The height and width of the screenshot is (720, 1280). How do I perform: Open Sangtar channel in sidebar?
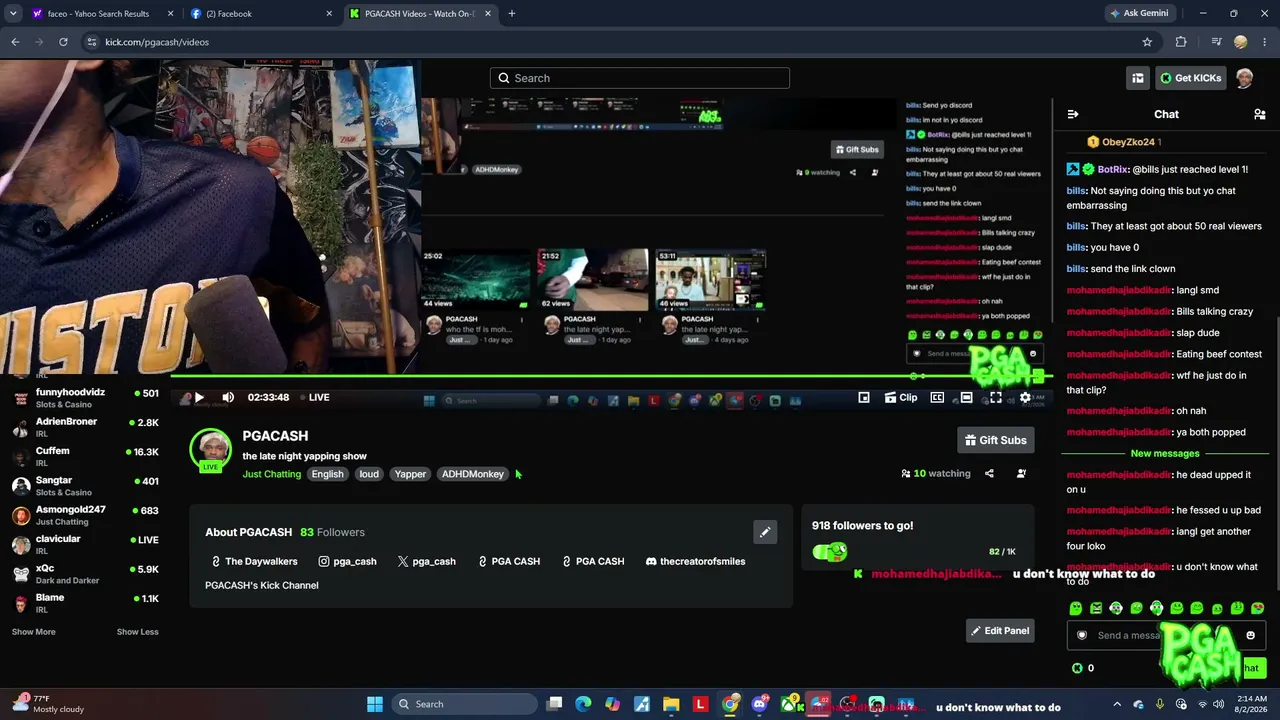(x=85, y=486)
